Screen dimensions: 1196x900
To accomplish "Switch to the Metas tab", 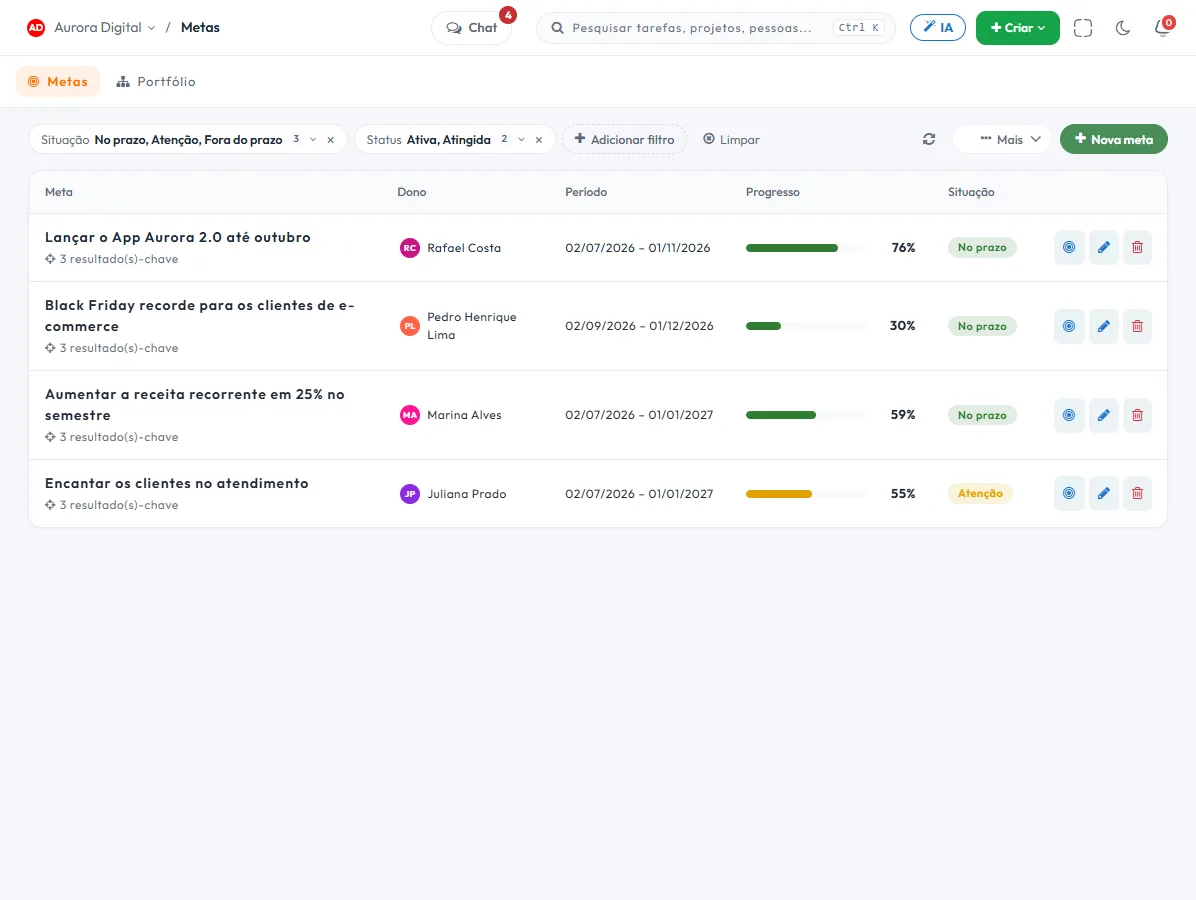I will click(x=58, y=82).
